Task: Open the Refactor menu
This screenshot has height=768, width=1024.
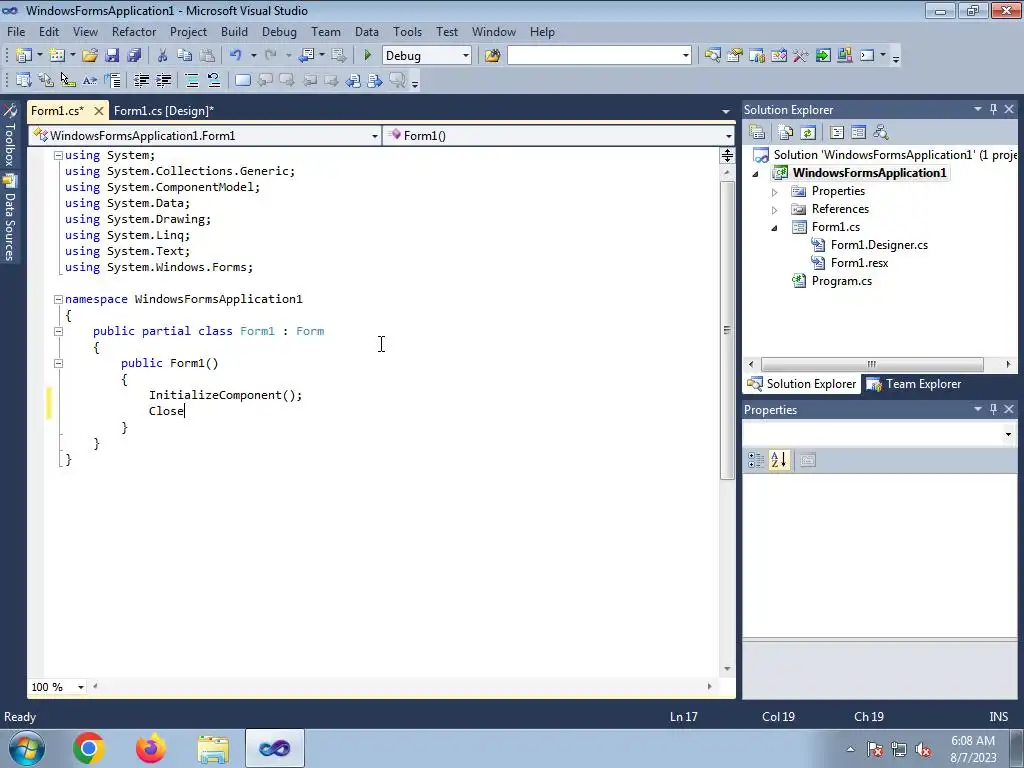Action: click(x=134, y=31)
